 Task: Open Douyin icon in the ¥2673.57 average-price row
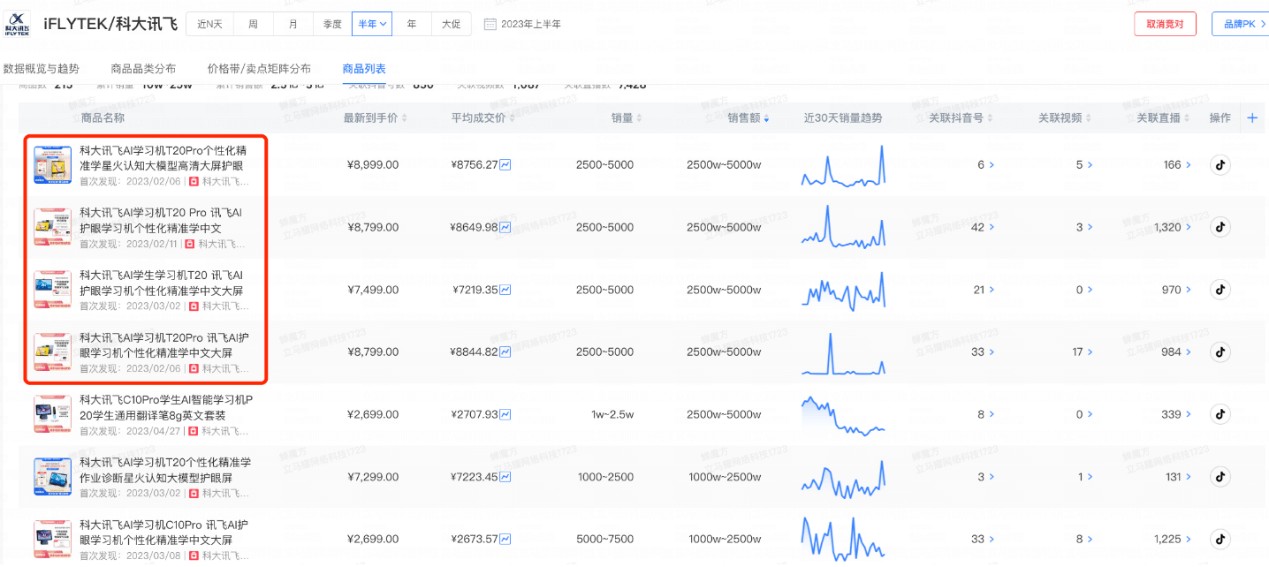1220,539
